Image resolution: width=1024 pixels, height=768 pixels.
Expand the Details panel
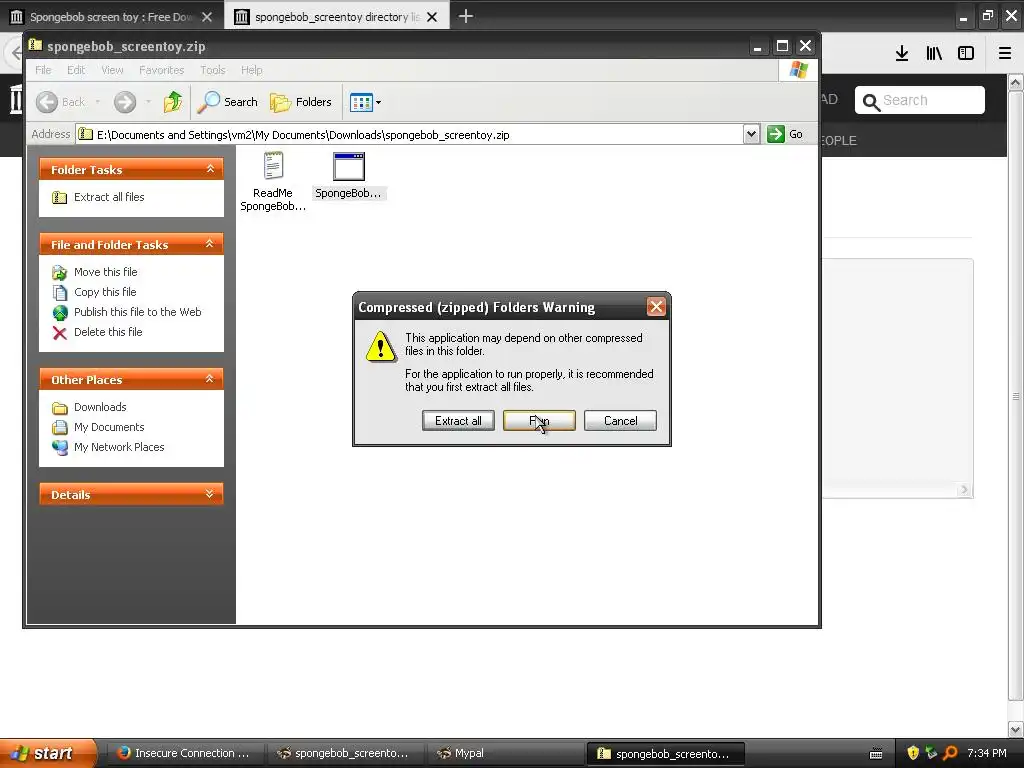[210, 494]
